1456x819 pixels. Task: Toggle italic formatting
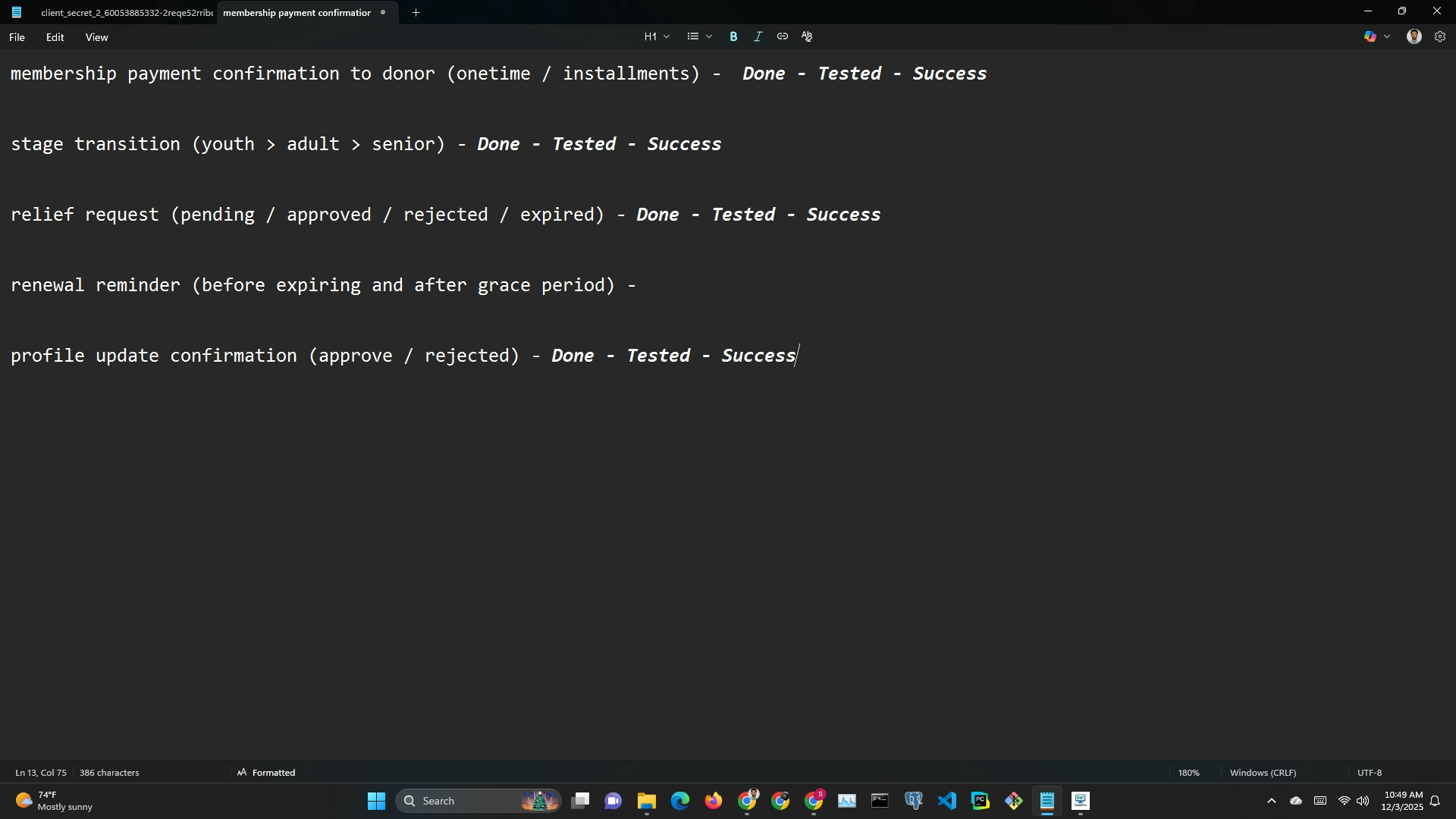[758, 36]
